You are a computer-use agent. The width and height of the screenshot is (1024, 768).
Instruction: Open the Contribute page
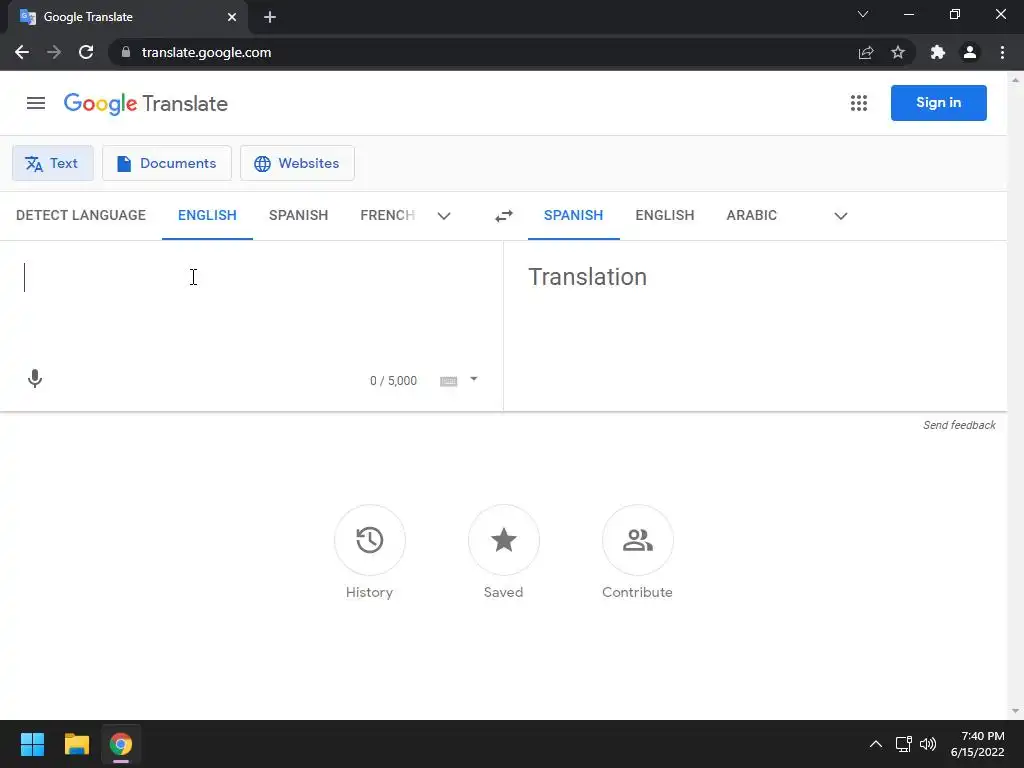click(x=637, y=540)
